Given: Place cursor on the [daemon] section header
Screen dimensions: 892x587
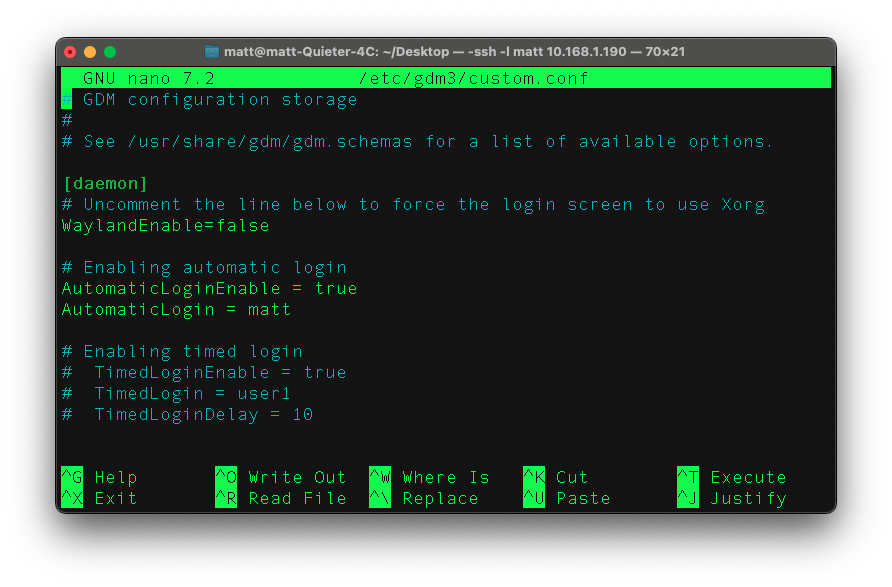Looking at the screenshot, I should [105, 184].
